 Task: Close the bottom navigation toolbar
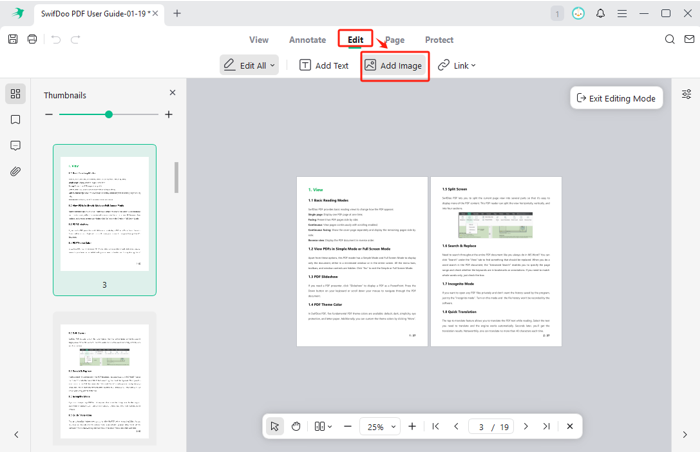pyautogui.click(x=570, y=426)
